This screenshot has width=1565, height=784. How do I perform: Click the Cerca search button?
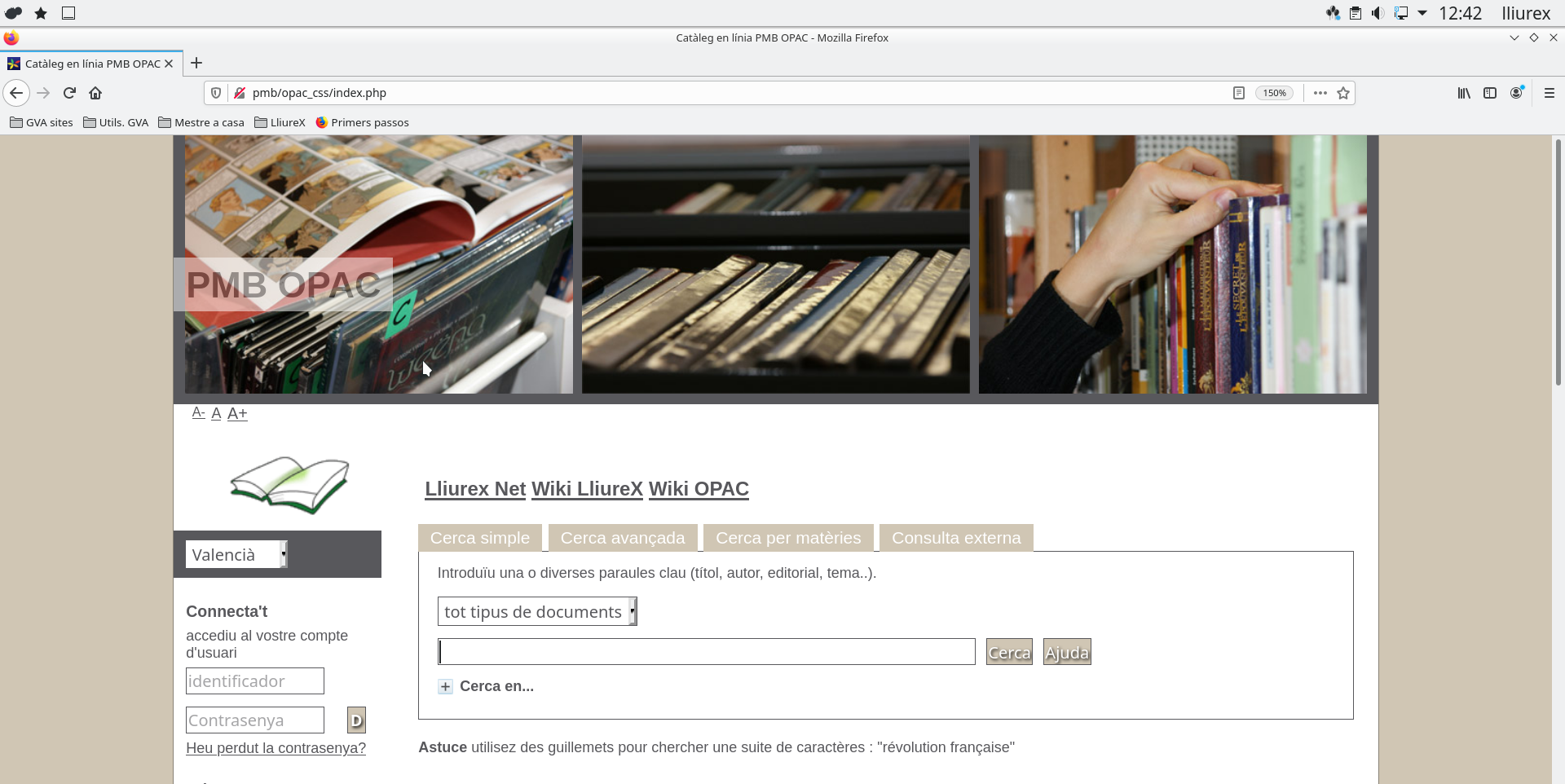pos(1008,652)
